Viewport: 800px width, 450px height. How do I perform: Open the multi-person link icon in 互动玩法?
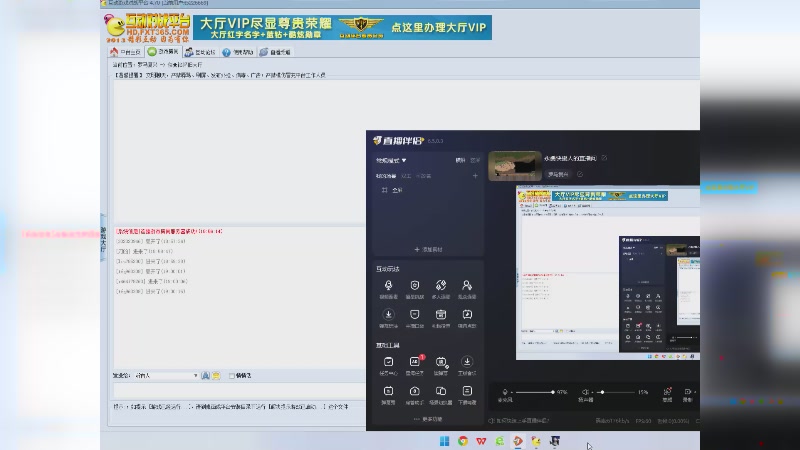pyautogui.click(x=441, y=285)
